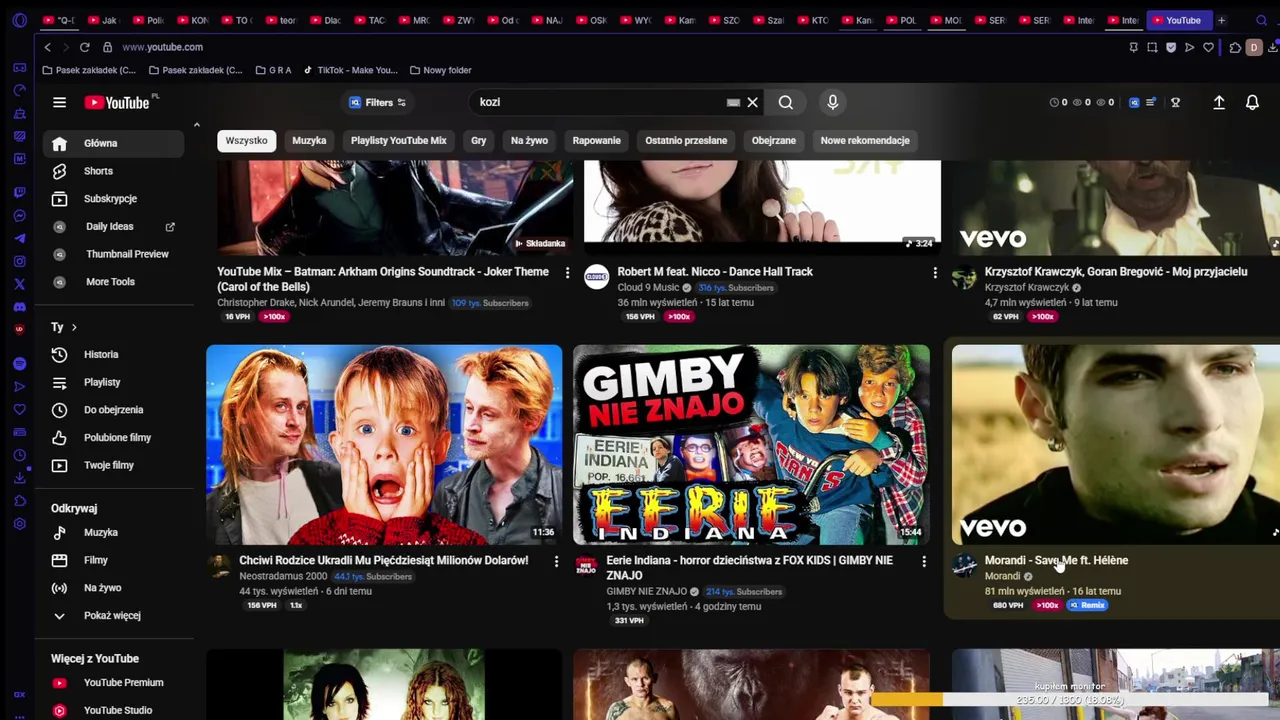The height and width of the screenshot is (720, 1280).
Task: Open the YouTube hamburger guide menu
Action: [x=59, y=102]
